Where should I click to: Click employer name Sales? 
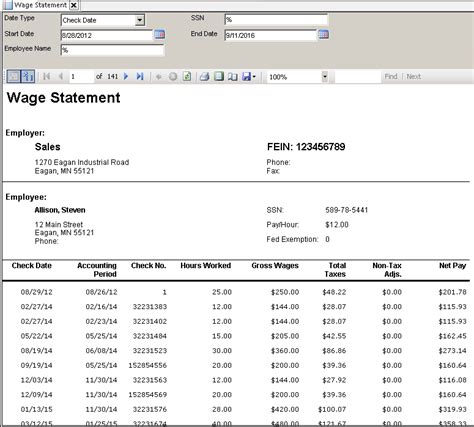click(48, 147)
